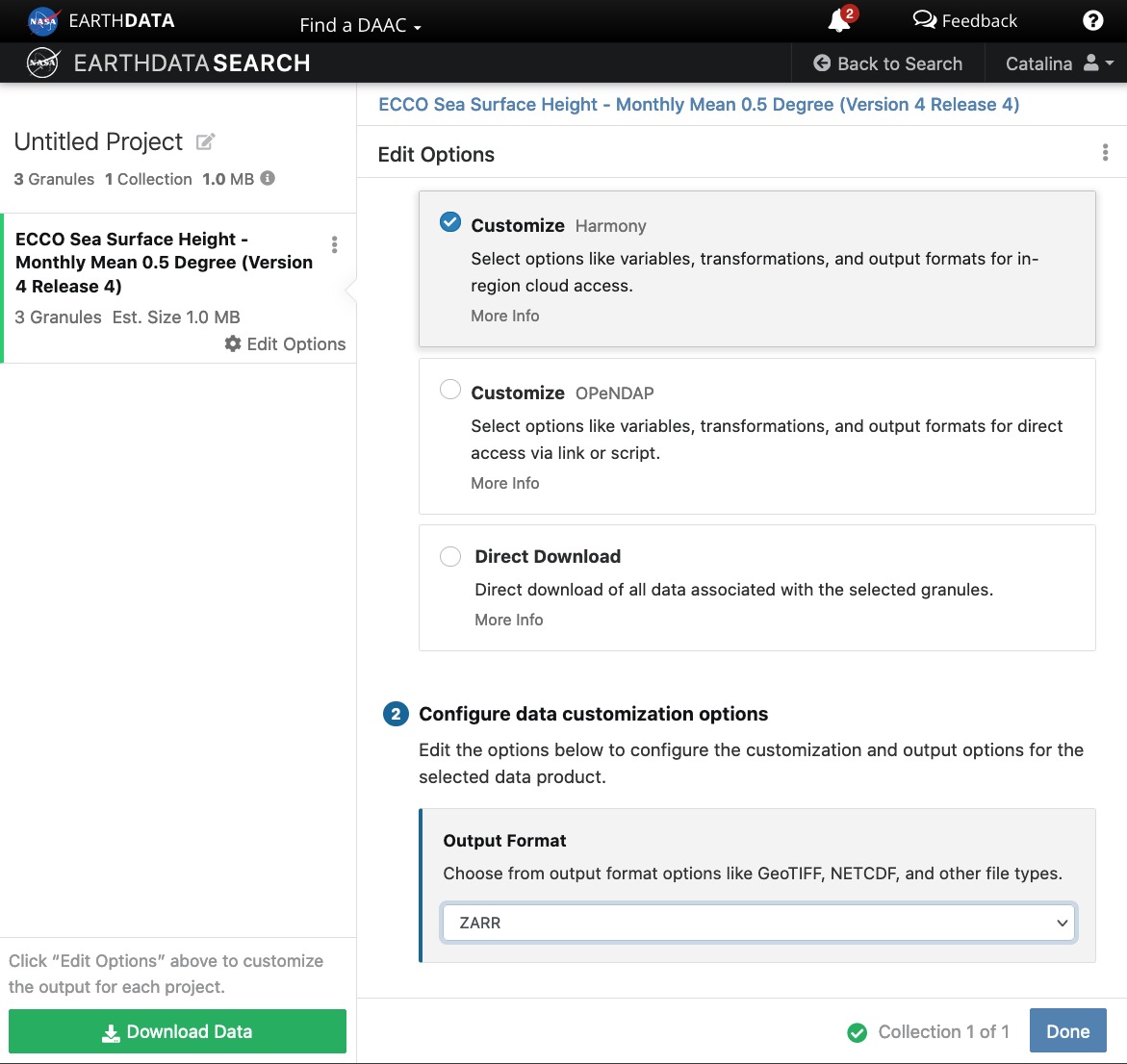Select the Customize Harmony access method
The height and width of the screenshot is (1064, 1127).
[x=450, y=222]
